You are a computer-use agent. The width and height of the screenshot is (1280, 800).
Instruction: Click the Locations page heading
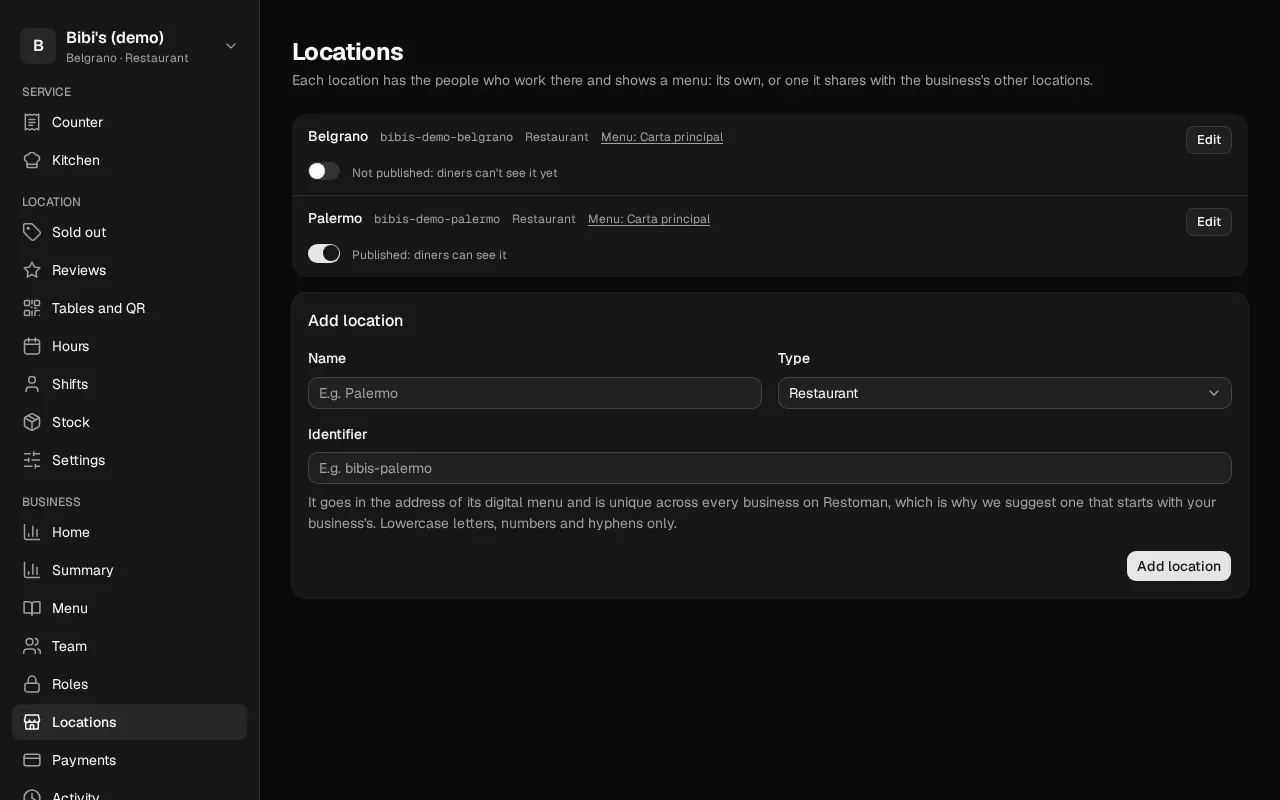click(348, 52)
